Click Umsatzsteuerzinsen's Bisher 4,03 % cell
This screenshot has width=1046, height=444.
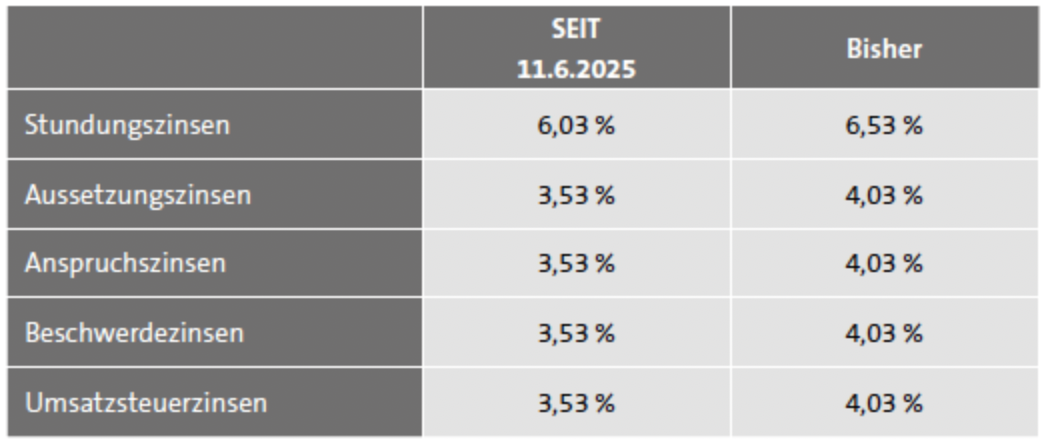(883, 403)
